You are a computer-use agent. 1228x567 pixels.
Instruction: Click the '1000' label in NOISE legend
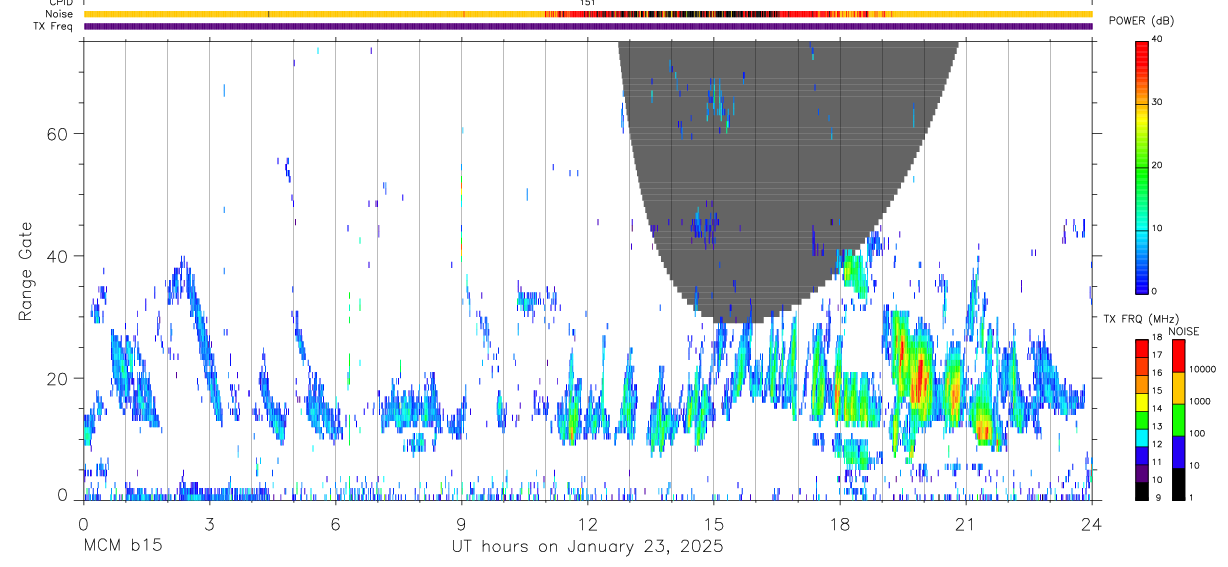[1200, 401]
